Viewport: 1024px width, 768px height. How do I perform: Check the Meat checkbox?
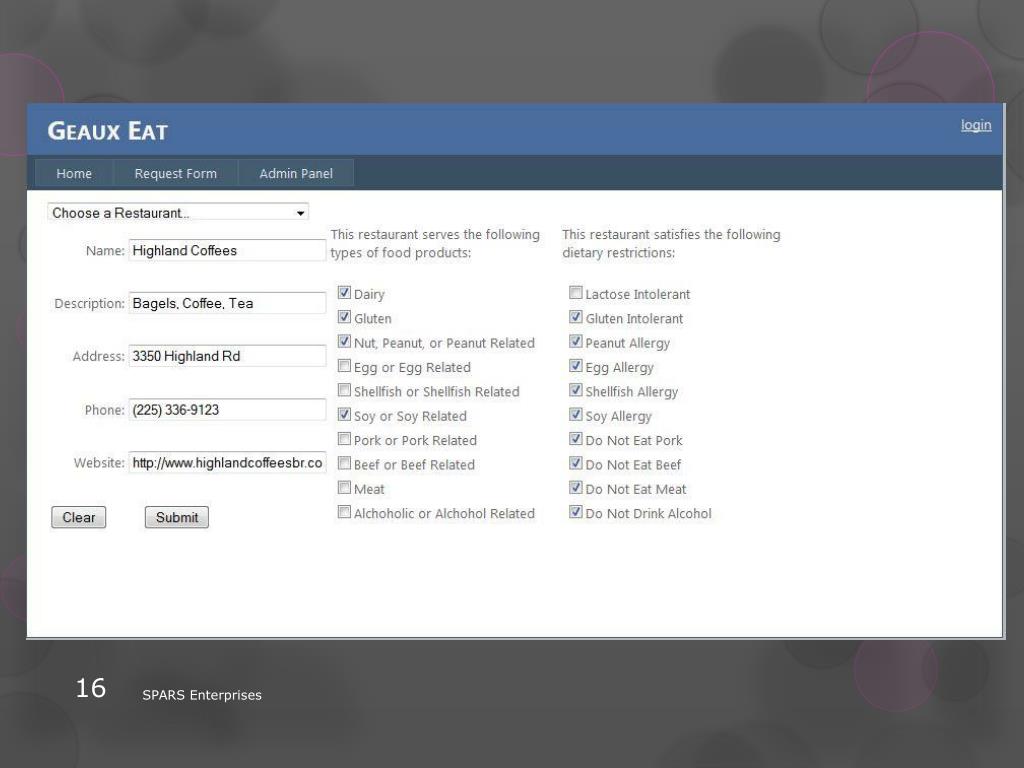coord(344,487)
